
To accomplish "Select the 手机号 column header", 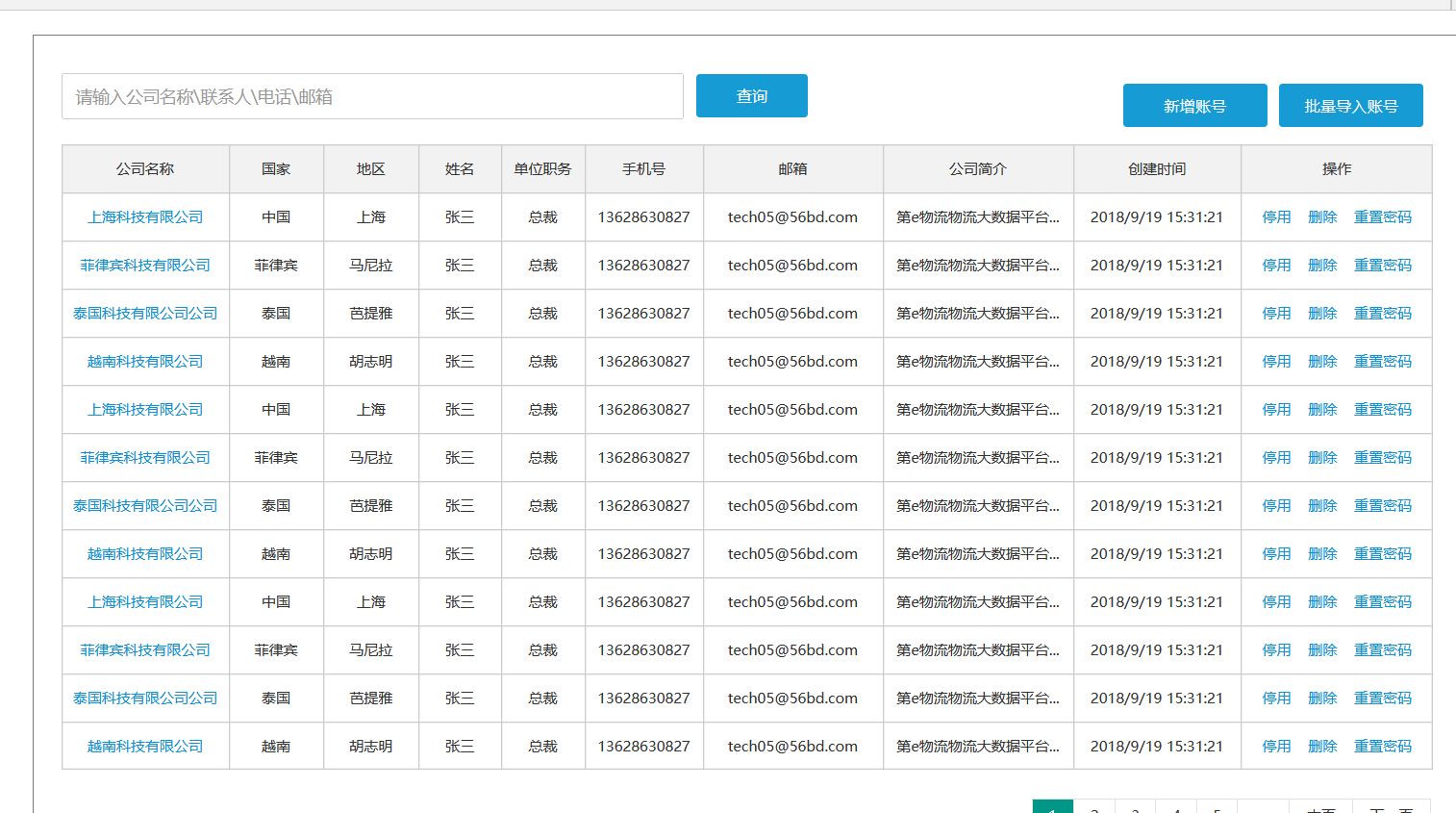I will coord(643,169).
